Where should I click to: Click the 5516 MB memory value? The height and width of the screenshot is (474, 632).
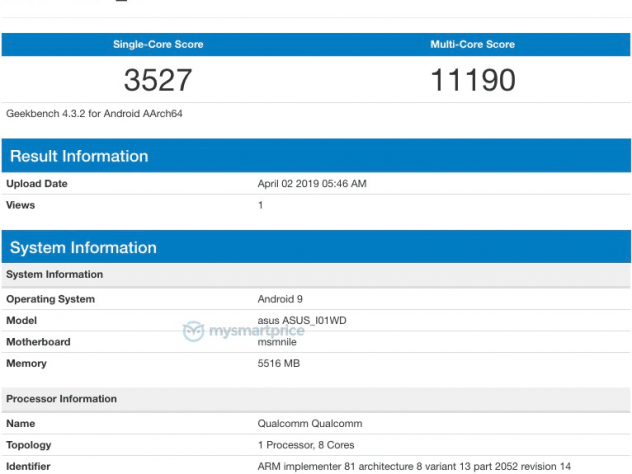279,363
